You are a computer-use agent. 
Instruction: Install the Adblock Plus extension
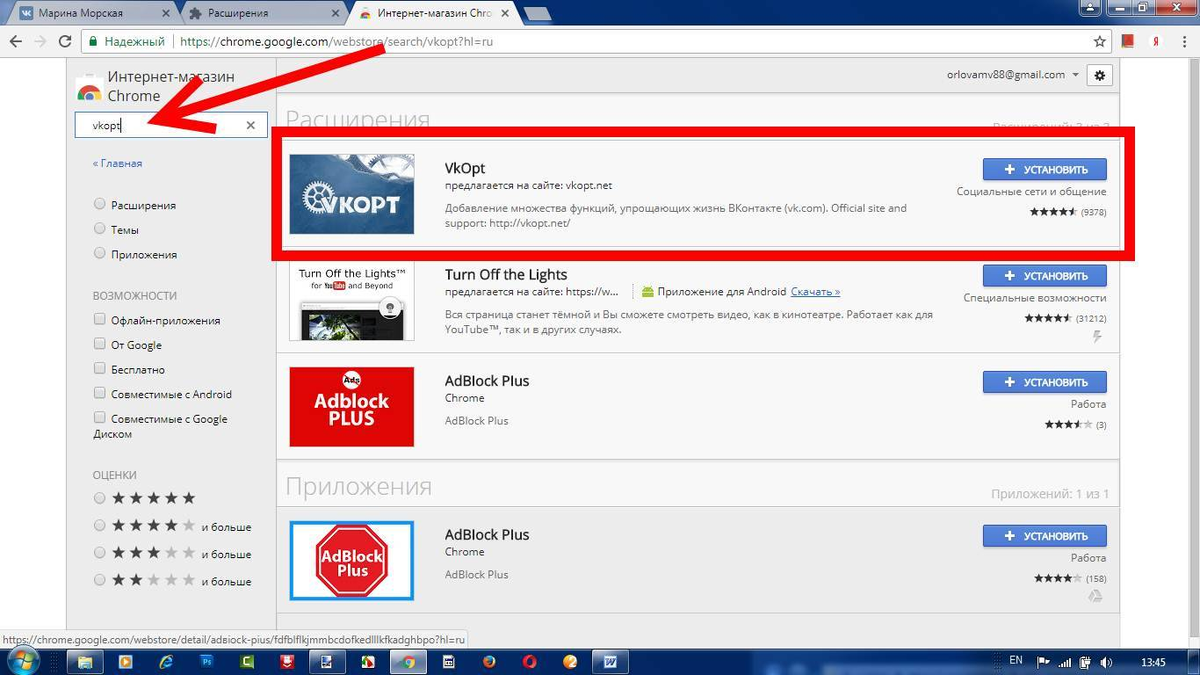tap(1044, 382)
